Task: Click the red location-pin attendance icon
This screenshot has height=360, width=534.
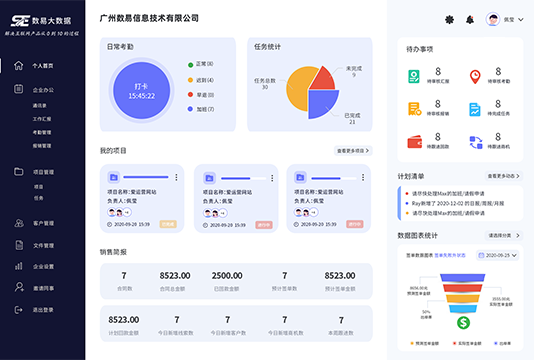Action: point(475,77)
